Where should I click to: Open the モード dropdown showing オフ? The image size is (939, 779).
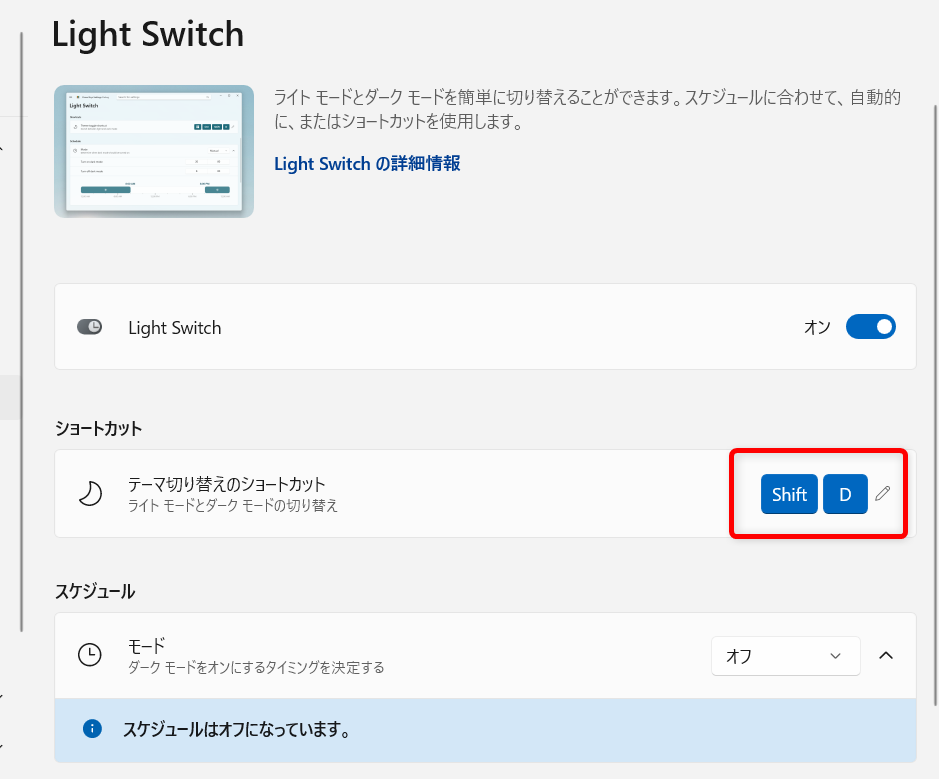[785, 655]
